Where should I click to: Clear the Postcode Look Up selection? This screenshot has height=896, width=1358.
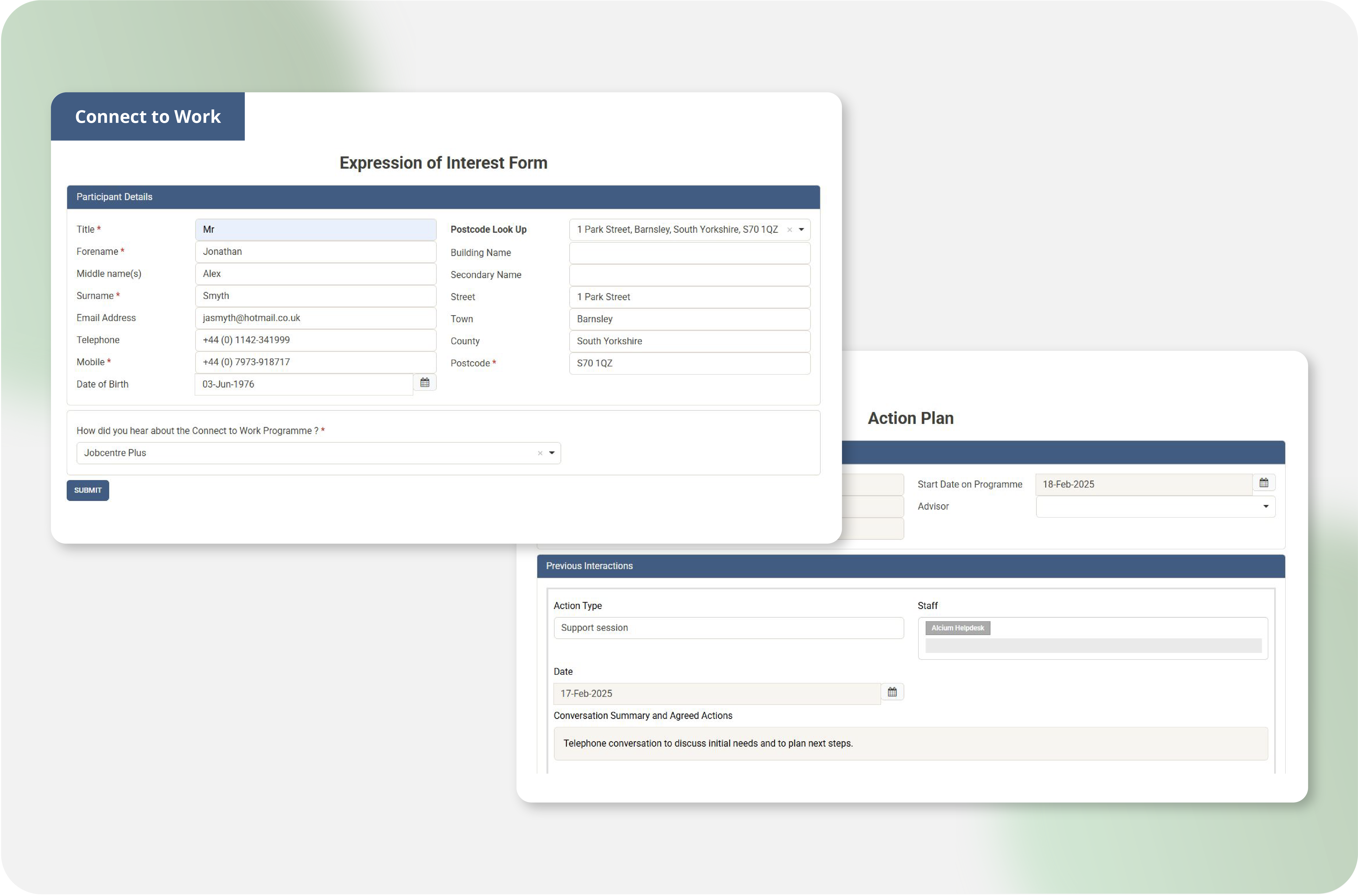click(789, 230)
